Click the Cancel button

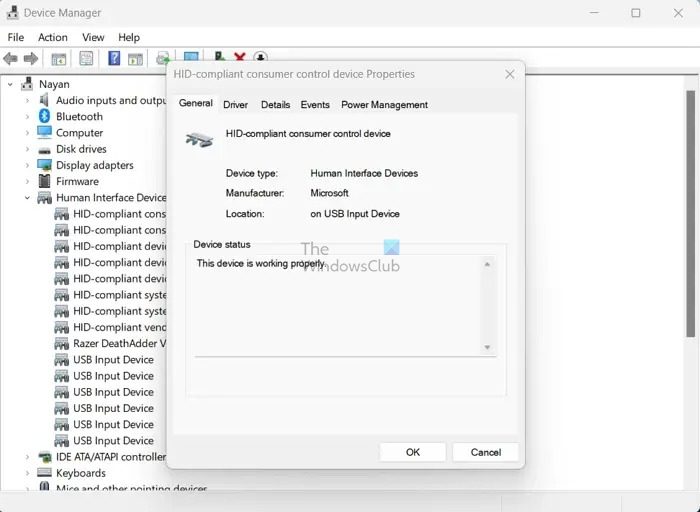486,452
